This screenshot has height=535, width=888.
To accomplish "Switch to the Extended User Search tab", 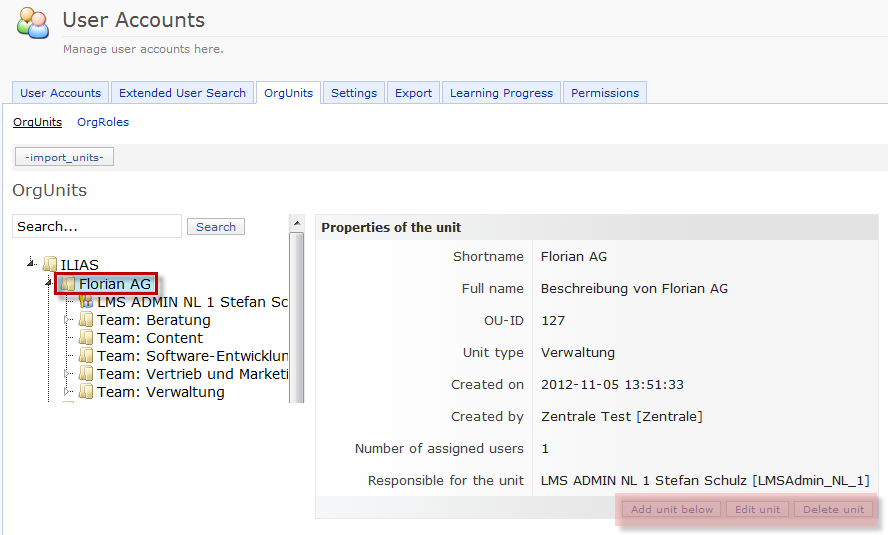I will tap(182, 93).
